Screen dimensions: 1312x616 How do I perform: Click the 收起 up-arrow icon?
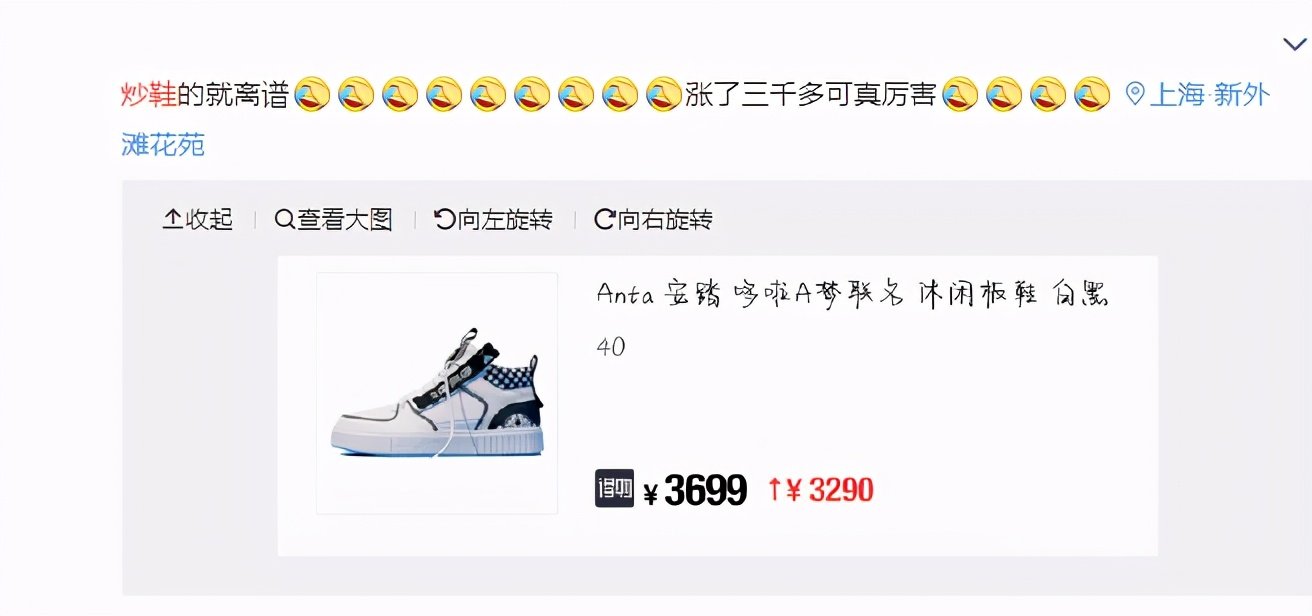(172, 219)
